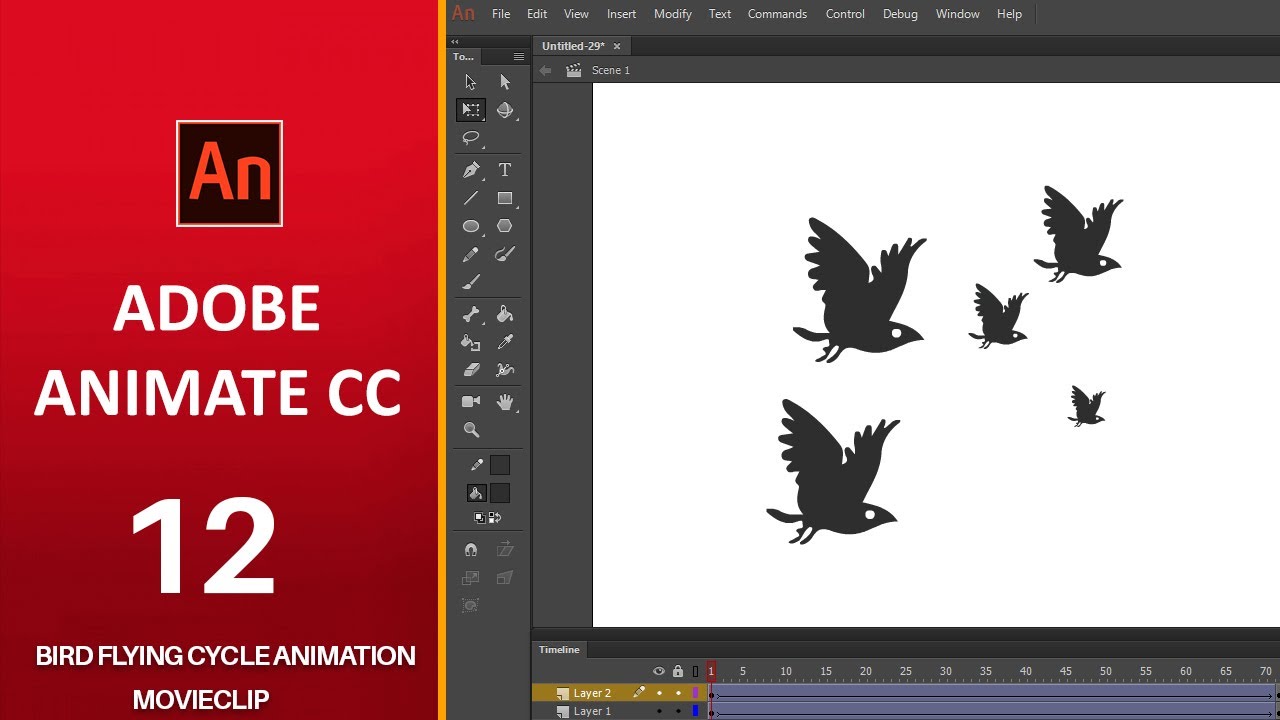Screen dimensions: 1280x720
Task: Select the Rectangle tool
Action: [x=505, y=198]
